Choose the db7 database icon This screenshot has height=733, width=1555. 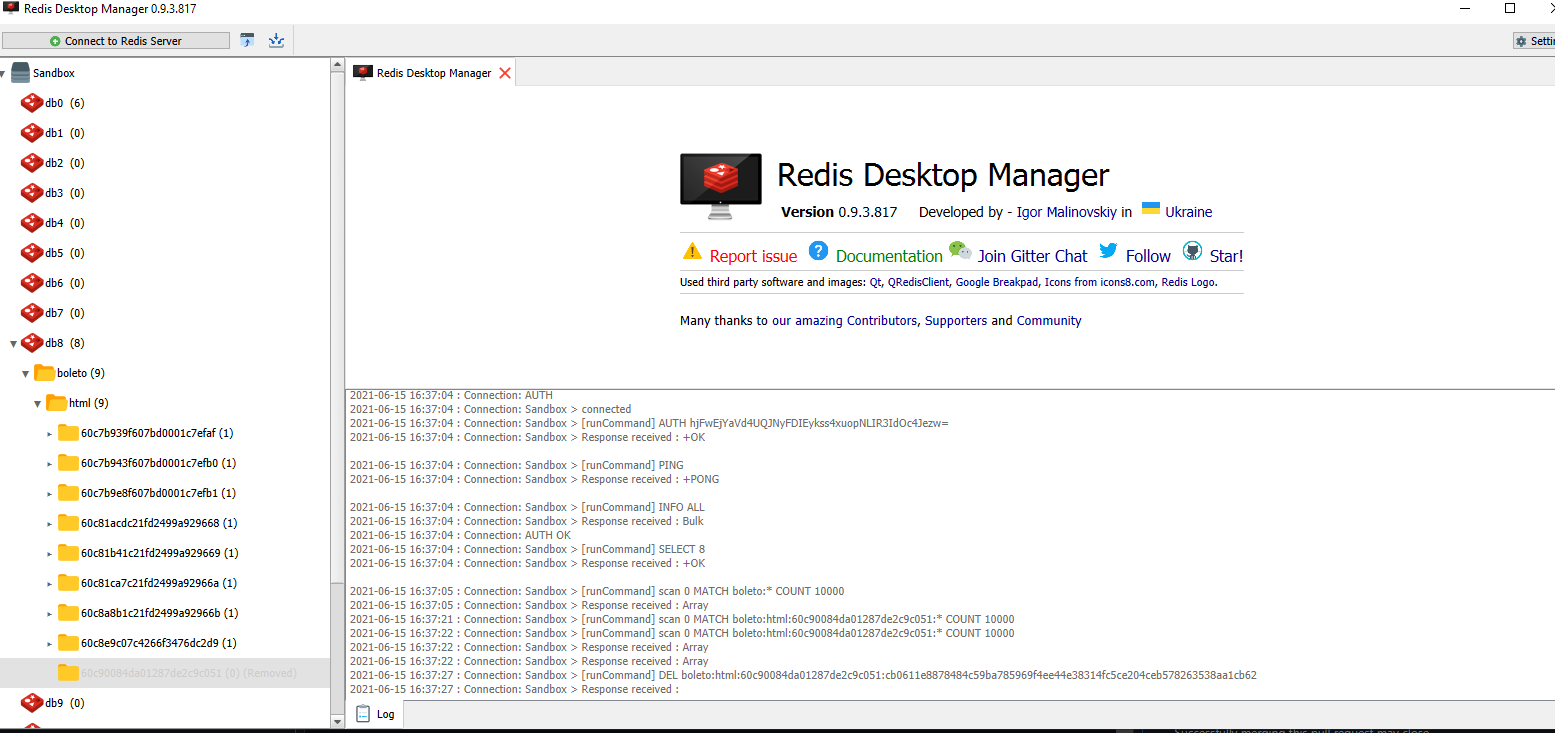point(32,313)
